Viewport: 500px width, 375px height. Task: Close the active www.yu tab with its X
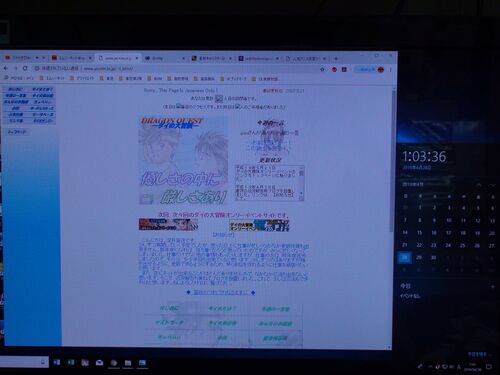[136, 58]
